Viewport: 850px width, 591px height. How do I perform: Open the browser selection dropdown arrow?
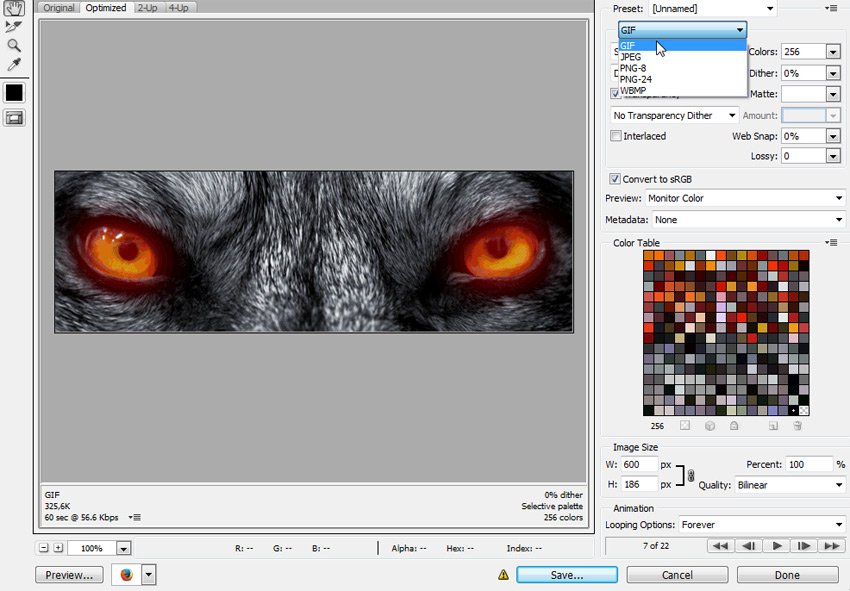click(149, 574)
